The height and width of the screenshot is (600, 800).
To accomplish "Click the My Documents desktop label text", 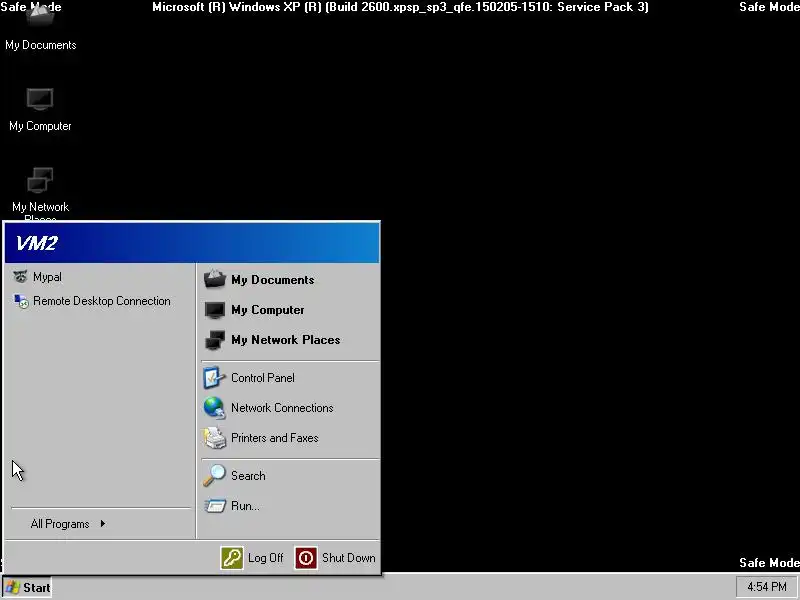I will pos(41,45).
